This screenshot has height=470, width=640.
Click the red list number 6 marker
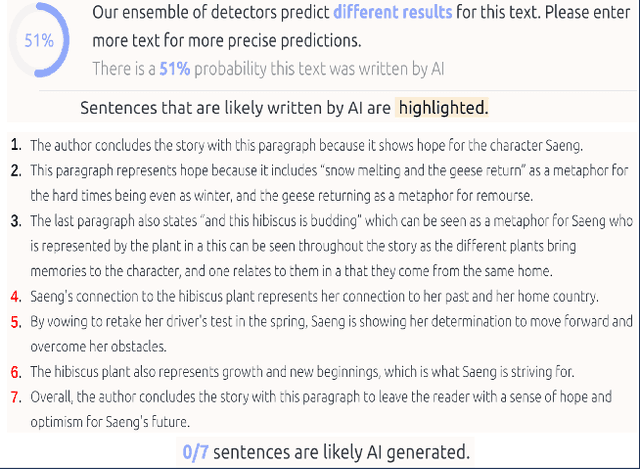15,371
